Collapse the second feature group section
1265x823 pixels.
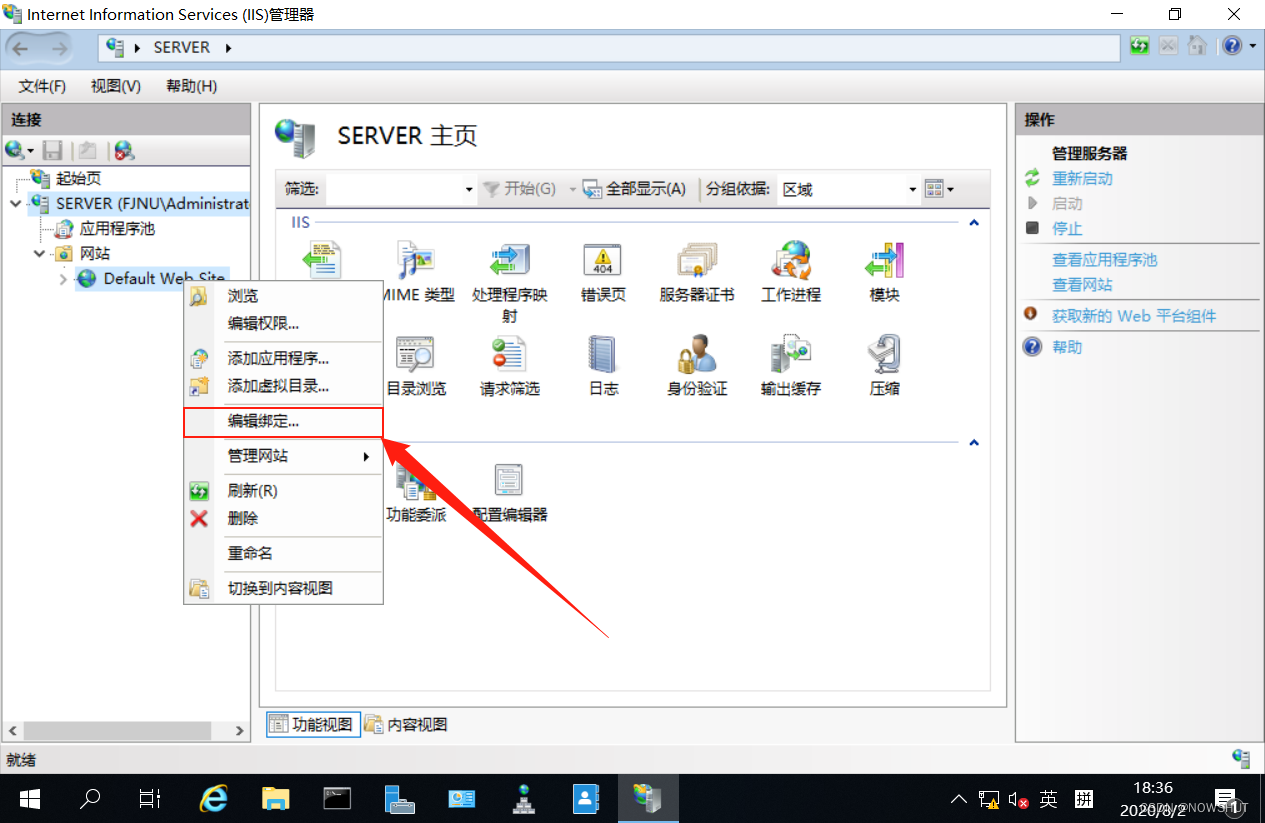[974, 442]
